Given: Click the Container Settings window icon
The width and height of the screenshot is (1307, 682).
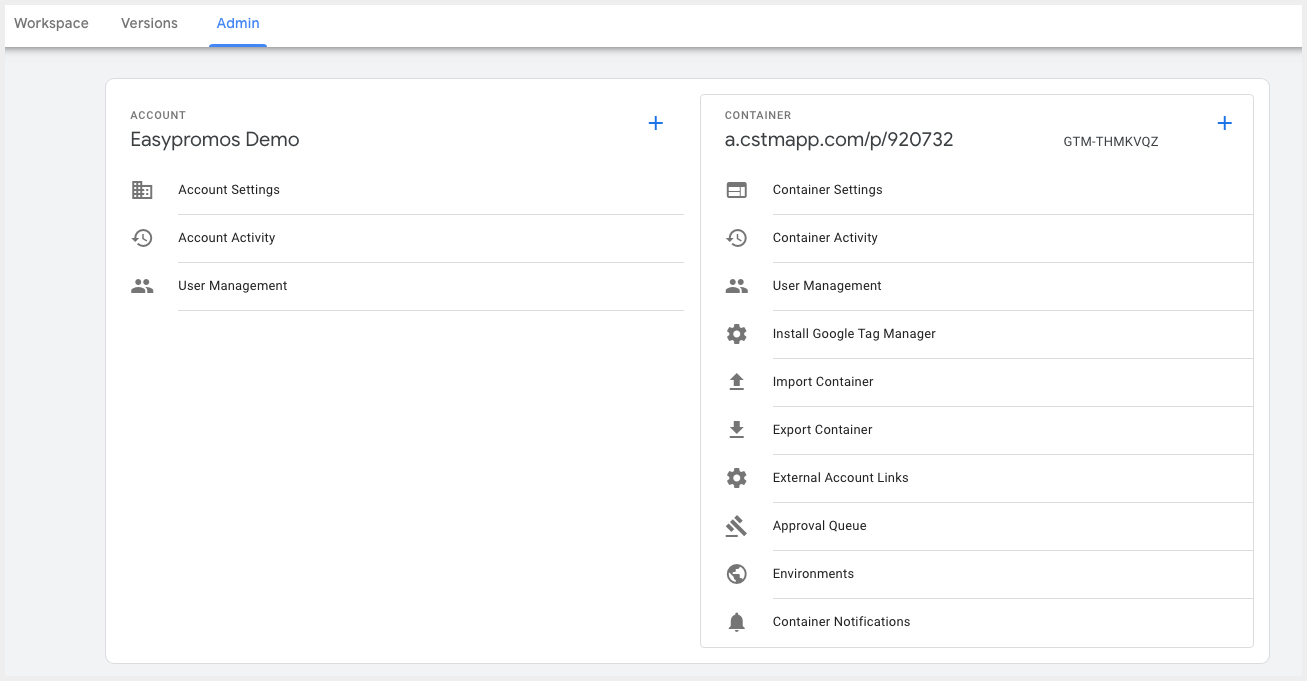Looking at the screenshot, I should point(737,190).
